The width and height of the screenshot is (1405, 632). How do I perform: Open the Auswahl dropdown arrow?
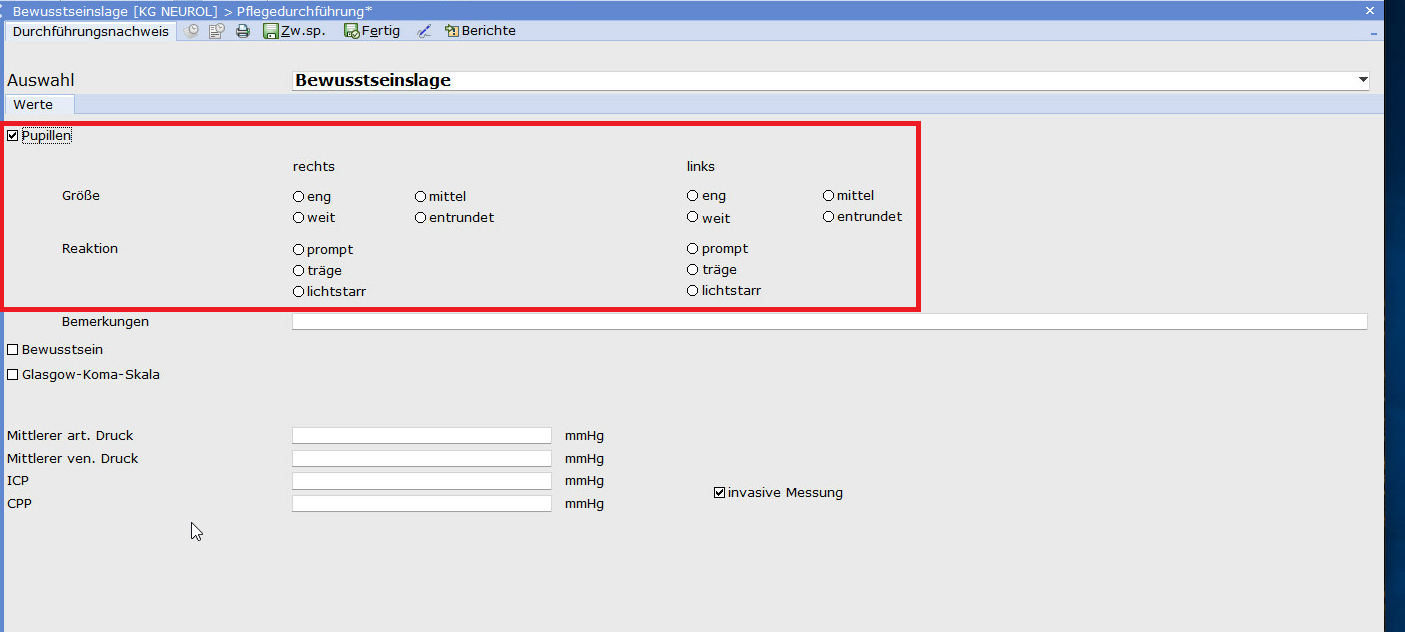[1362, 80]
